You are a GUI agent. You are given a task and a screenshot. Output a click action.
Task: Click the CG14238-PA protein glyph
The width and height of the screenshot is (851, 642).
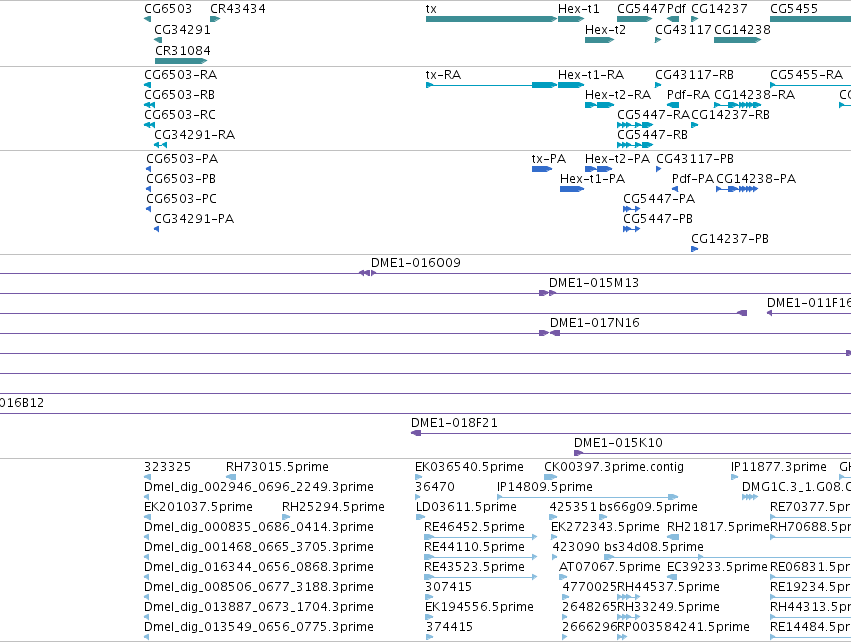point(737,189)
